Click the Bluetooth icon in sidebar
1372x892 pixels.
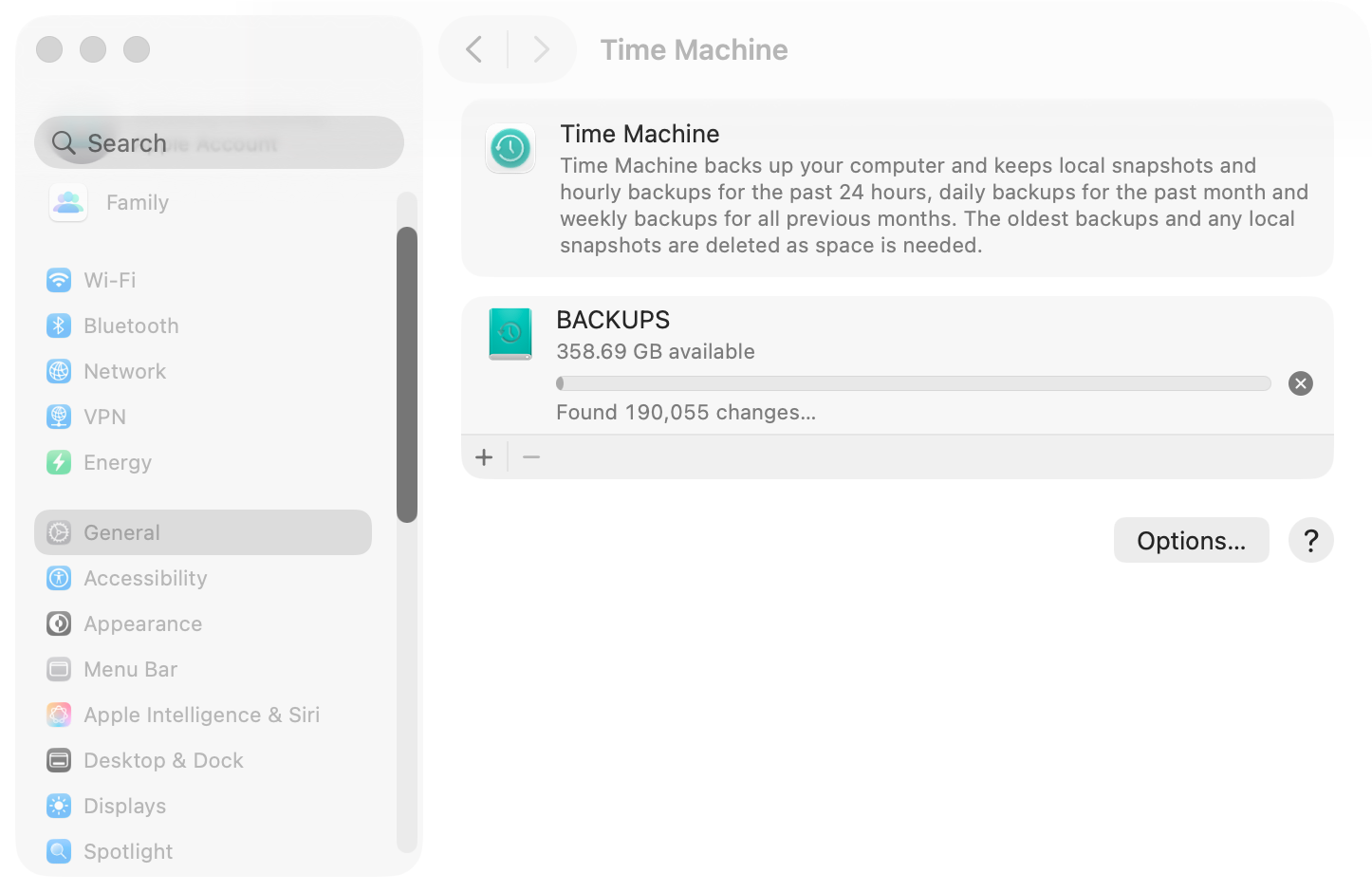[x=59, y=325]
